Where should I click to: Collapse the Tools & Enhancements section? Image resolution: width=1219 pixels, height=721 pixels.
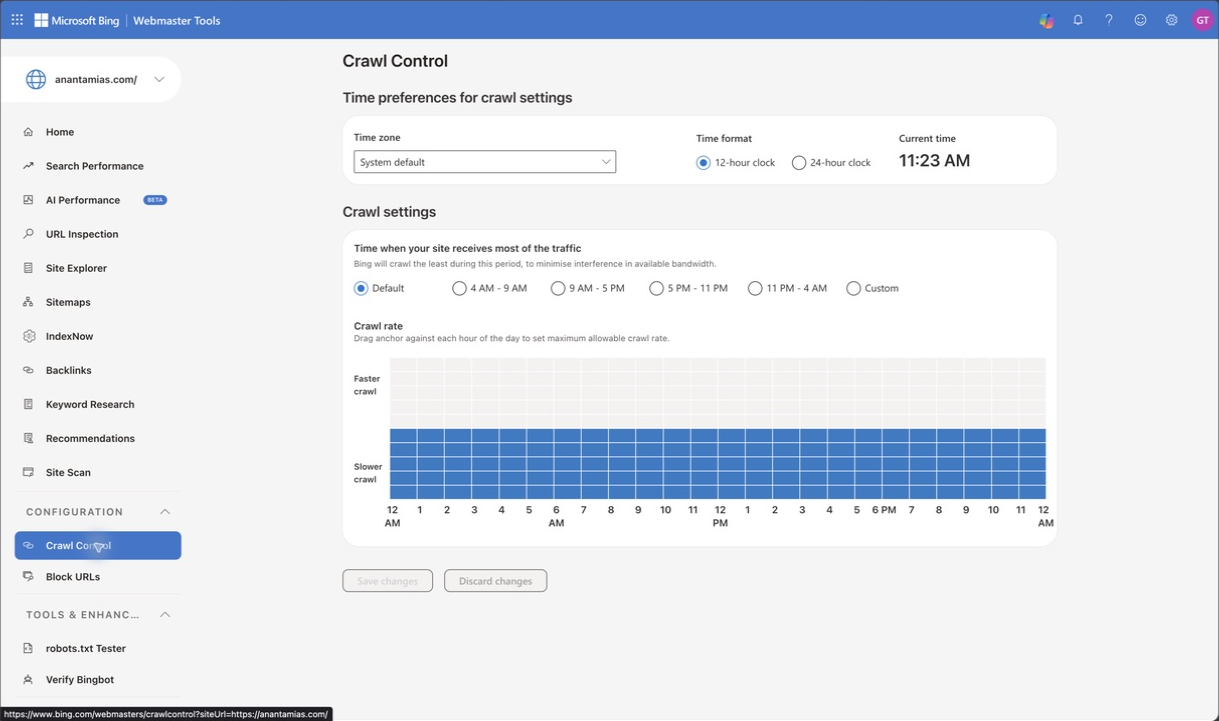click(x=165, y=615)
